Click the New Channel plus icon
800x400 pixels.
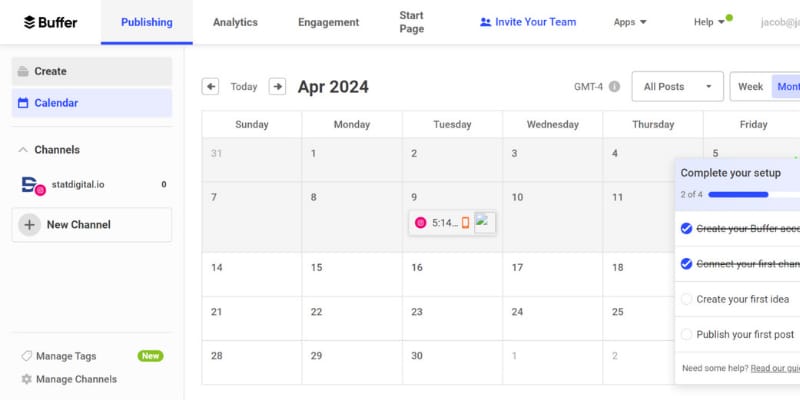[x=30, y=224]
